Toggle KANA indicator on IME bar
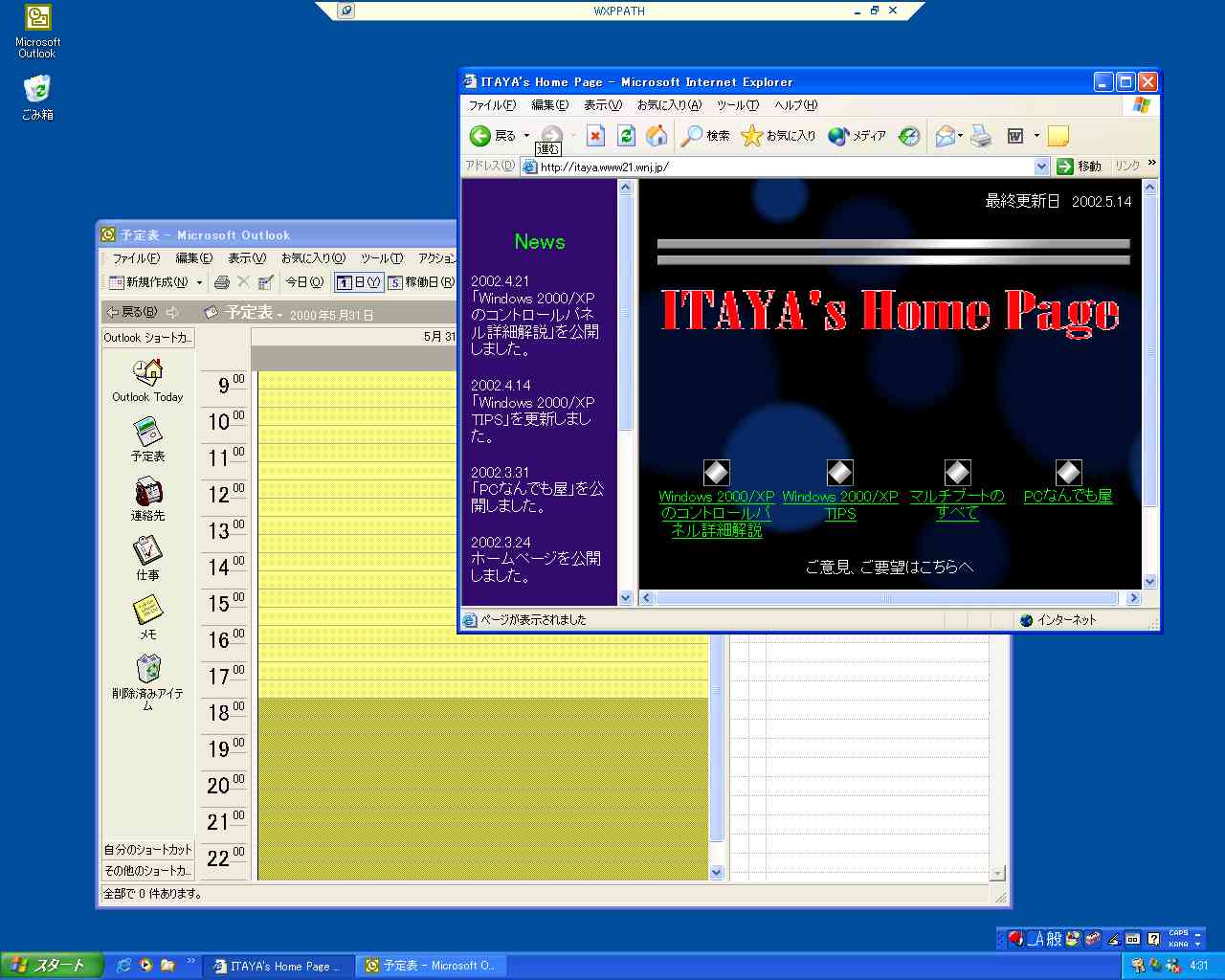The width and height of the screenshot is (1225, 980). click(x=1178, y=944)
